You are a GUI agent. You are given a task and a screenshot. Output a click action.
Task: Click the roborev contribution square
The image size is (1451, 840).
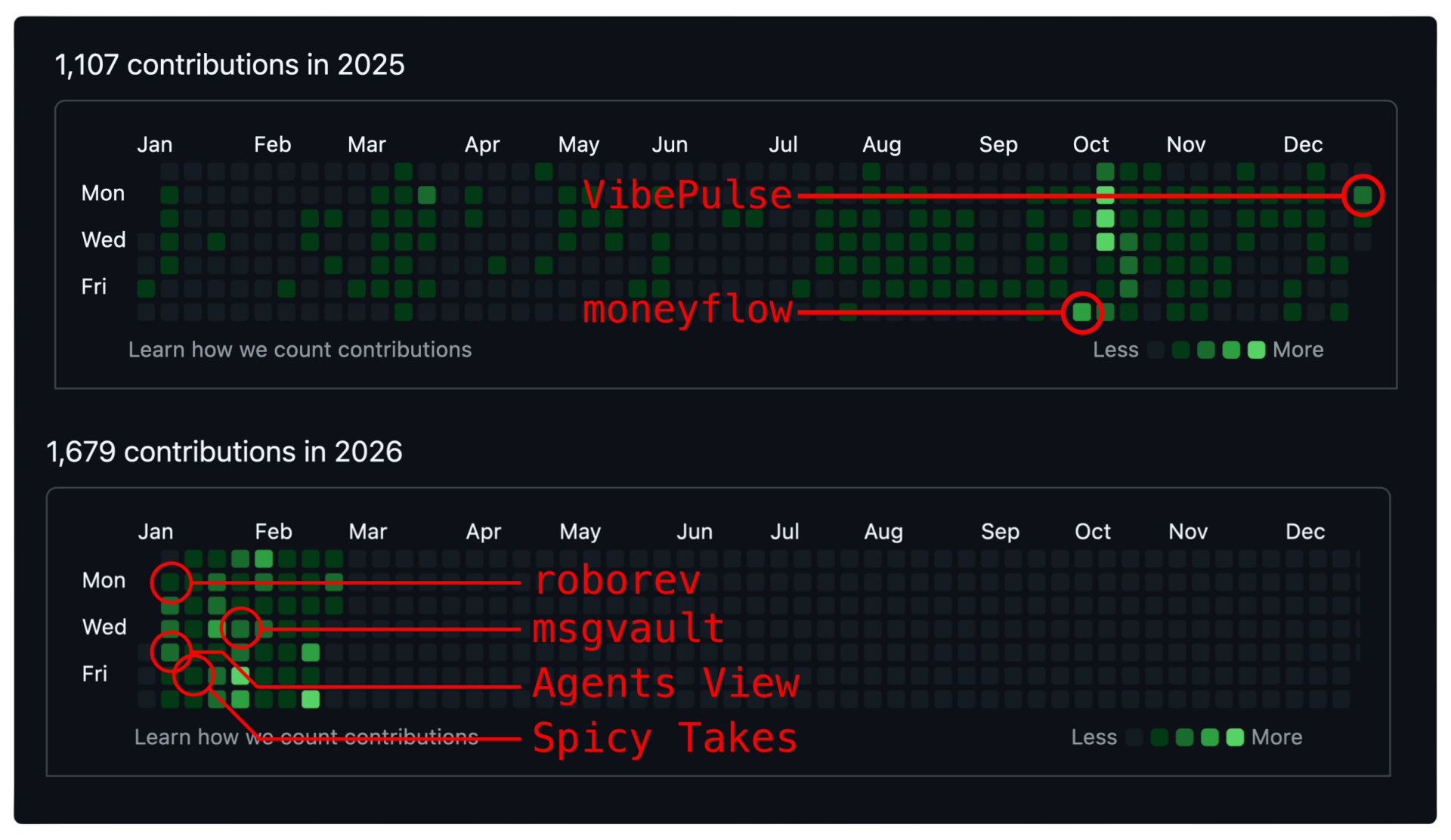(x=171, y=582)
